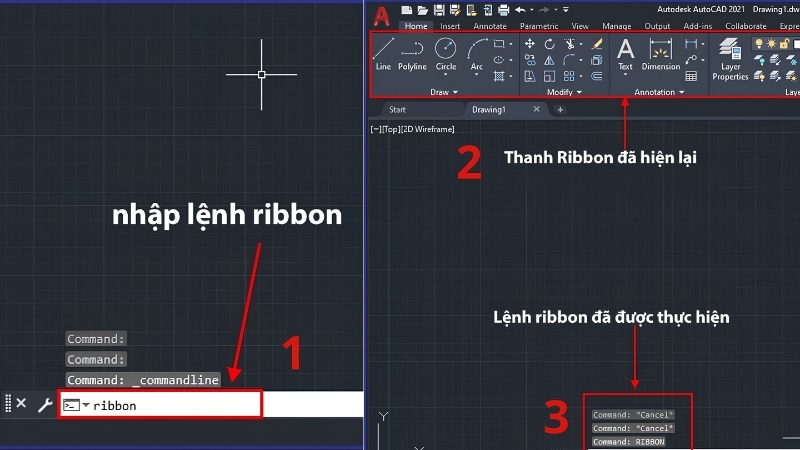
Task: Select the Text annotation tool
Action: 626,54
